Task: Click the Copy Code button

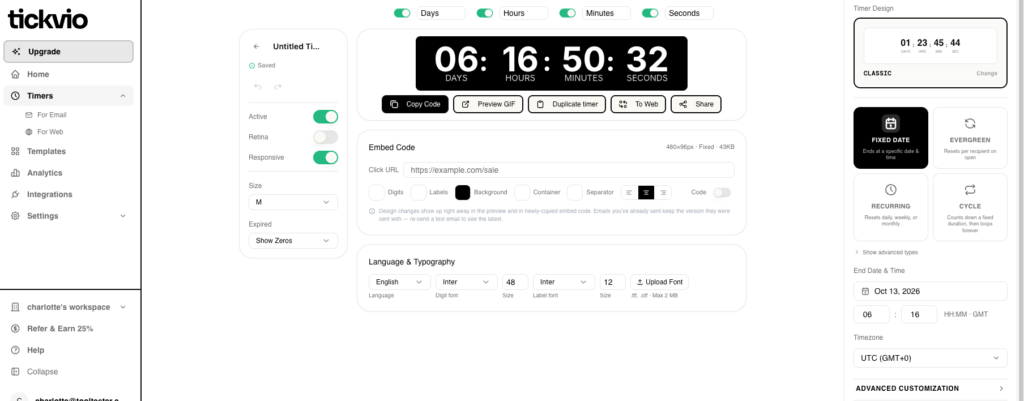Action: point(415,104)
